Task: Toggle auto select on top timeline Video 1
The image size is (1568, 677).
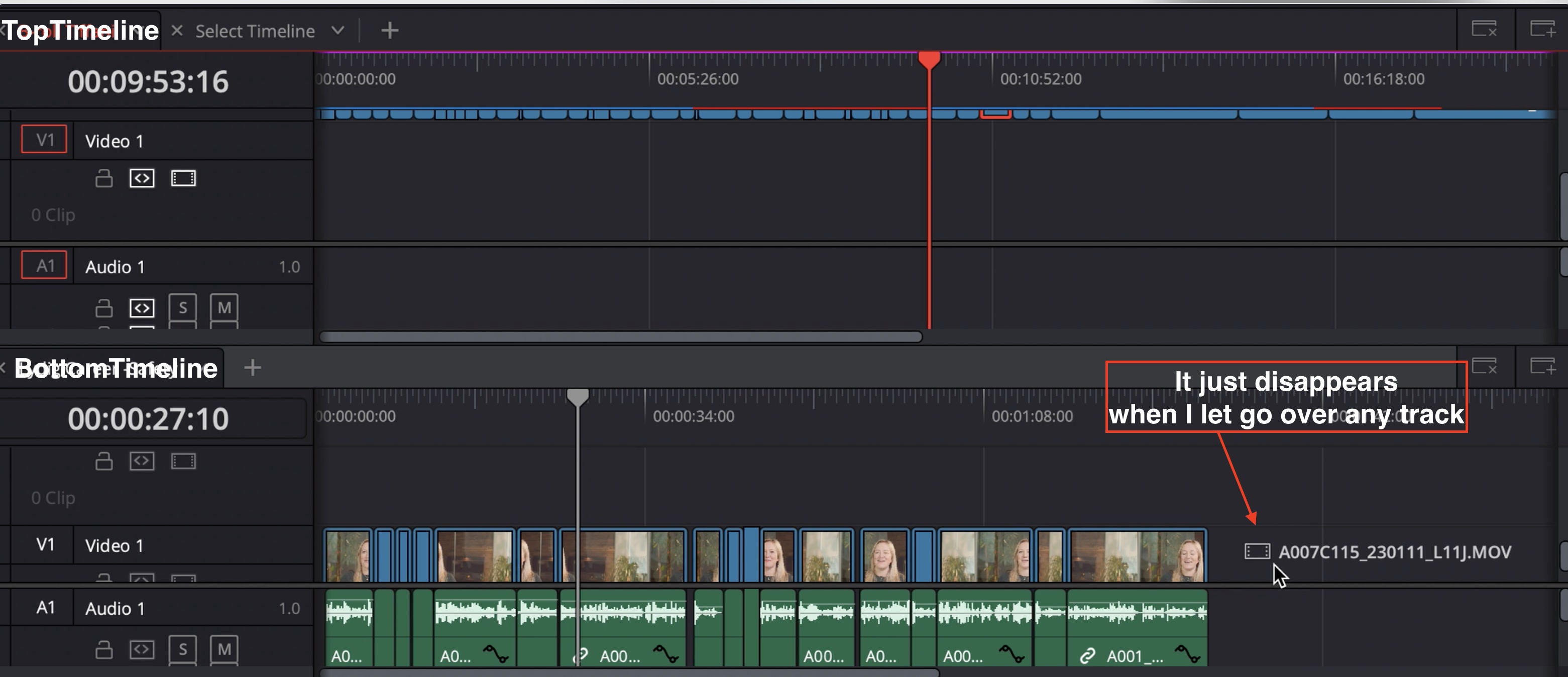Action: [142, 178]
